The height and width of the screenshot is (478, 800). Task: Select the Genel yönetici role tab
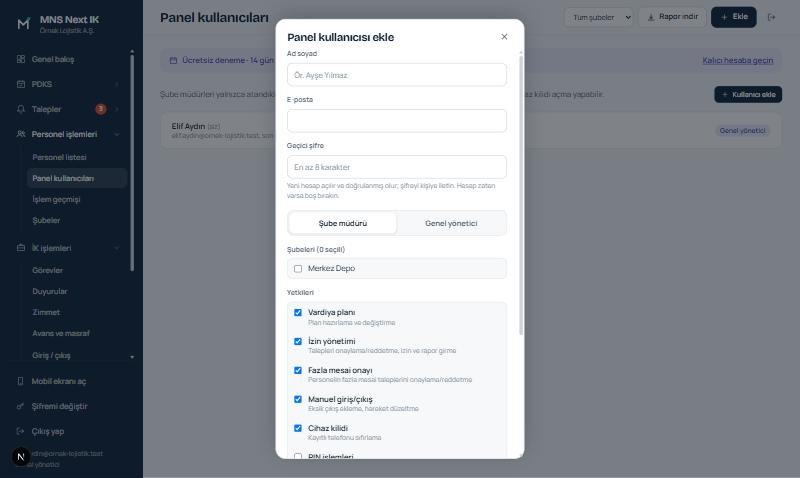451,223
